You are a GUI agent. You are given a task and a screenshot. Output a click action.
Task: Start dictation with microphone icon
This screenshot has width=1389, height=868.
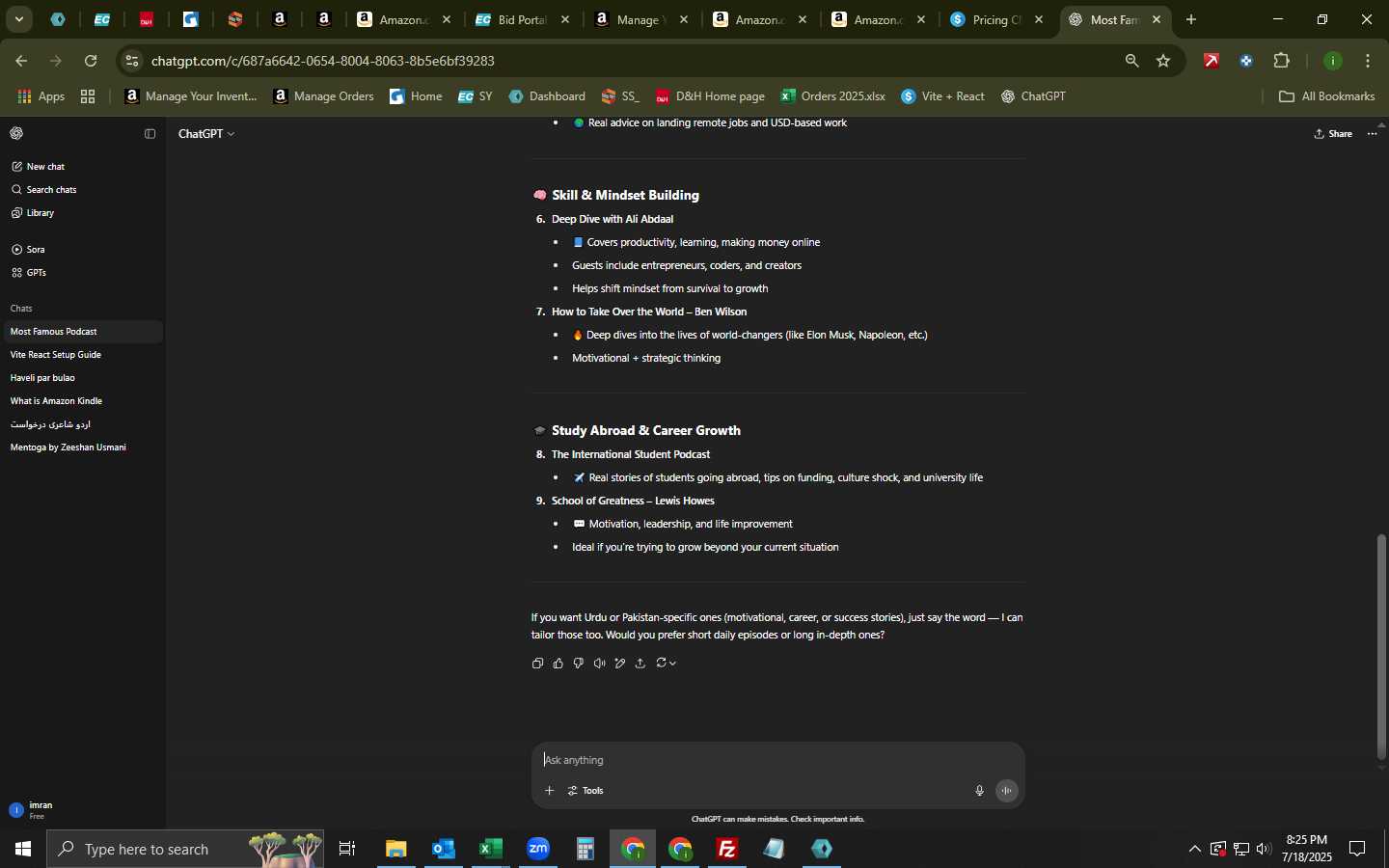(x=979, y=791)
